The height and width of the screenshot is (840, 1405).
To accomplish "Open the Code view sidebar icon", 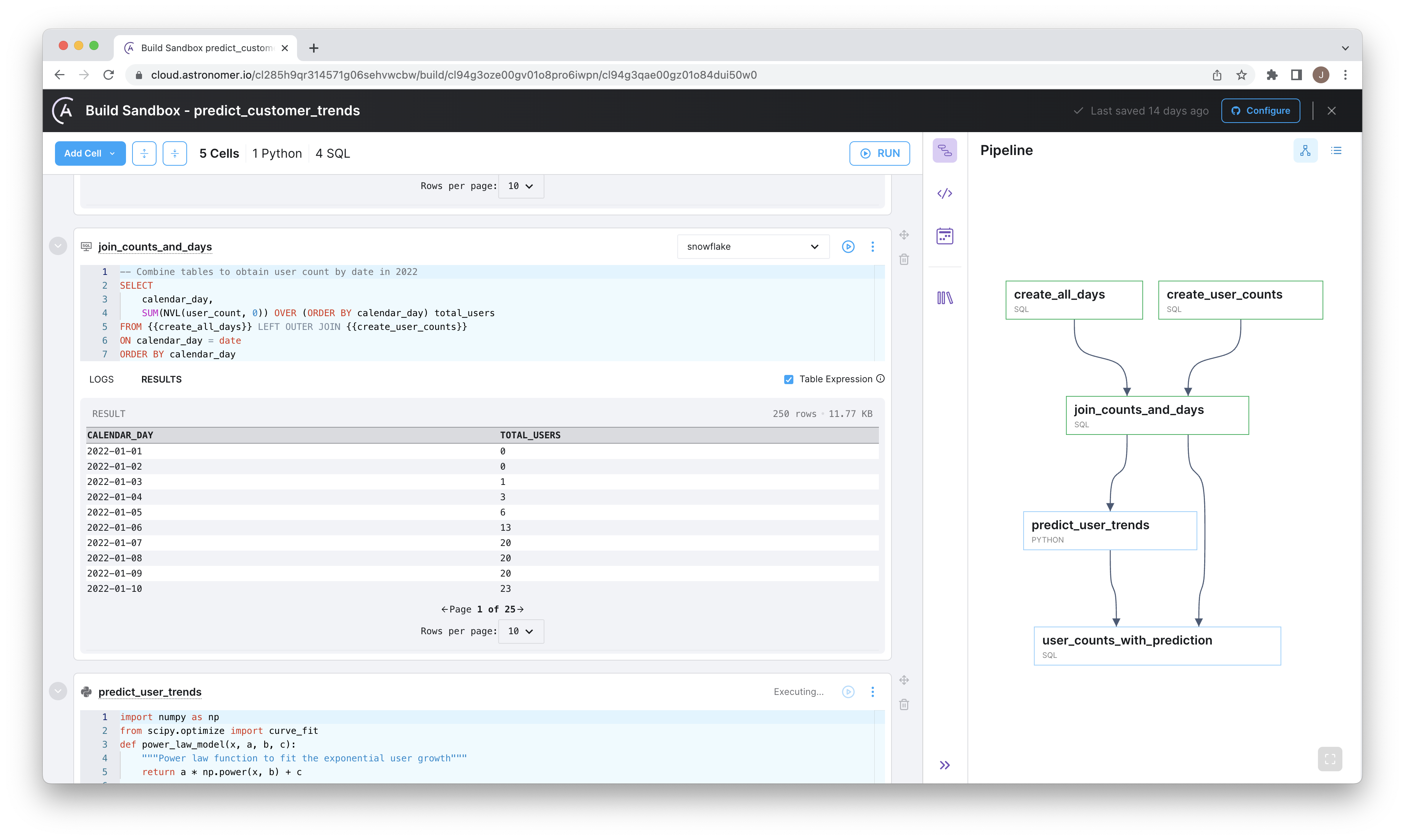I will (x=945, y=194).
